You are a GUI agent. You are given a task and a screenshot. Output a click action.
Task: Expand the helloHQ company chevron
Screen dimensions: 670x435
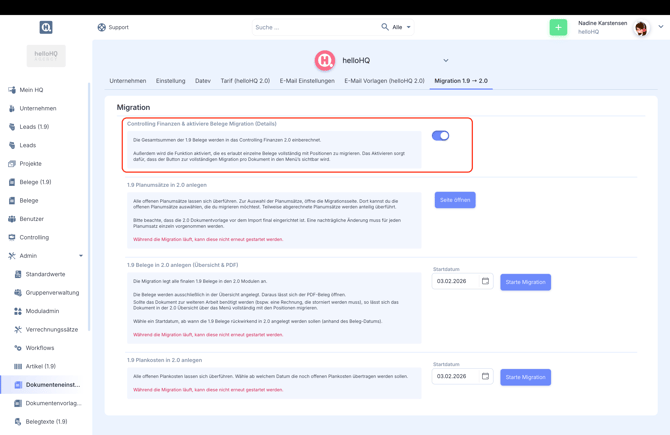tap(446, 61)
